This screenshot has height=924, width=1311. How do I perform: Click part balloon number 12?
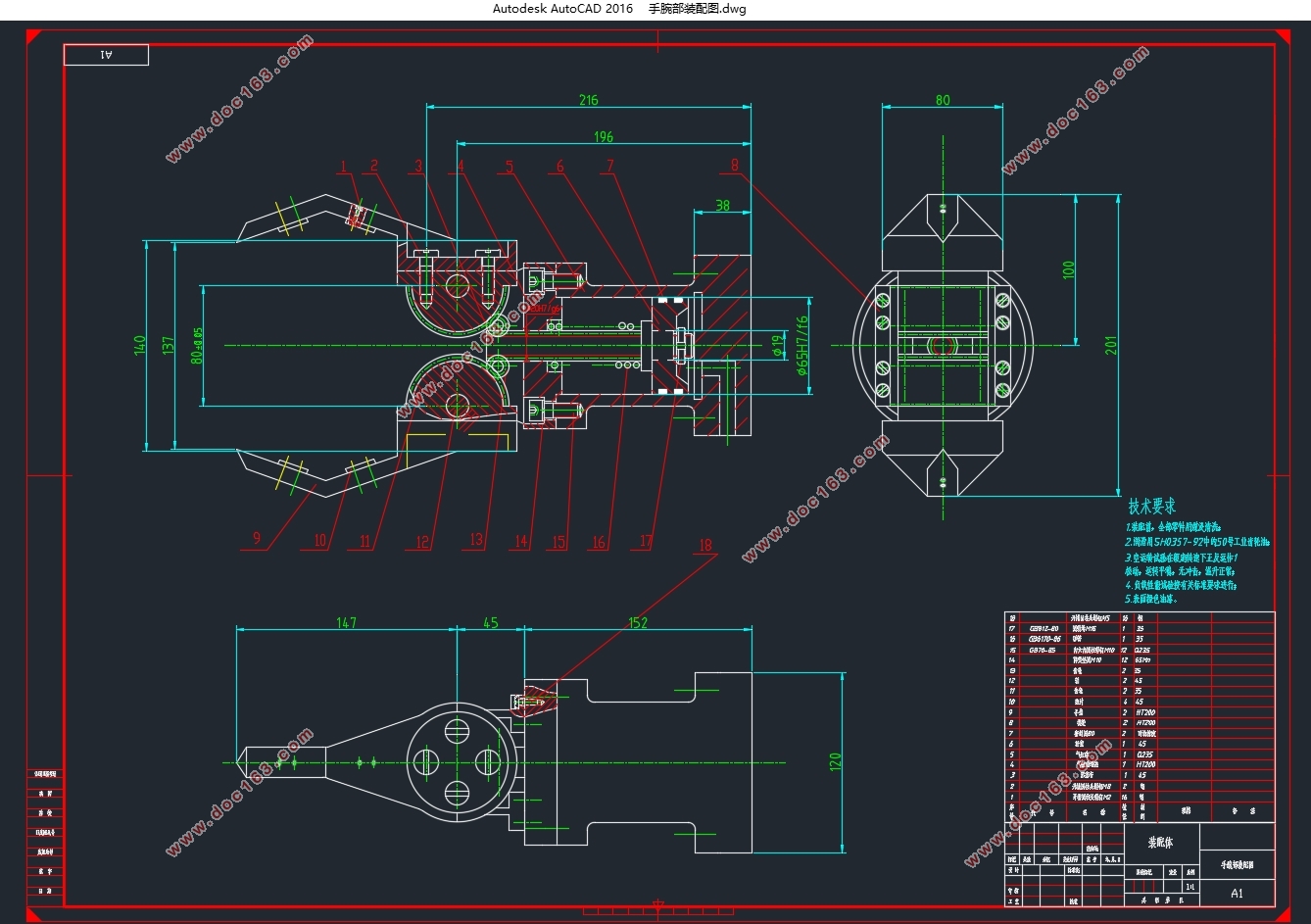tap(423, 542)
